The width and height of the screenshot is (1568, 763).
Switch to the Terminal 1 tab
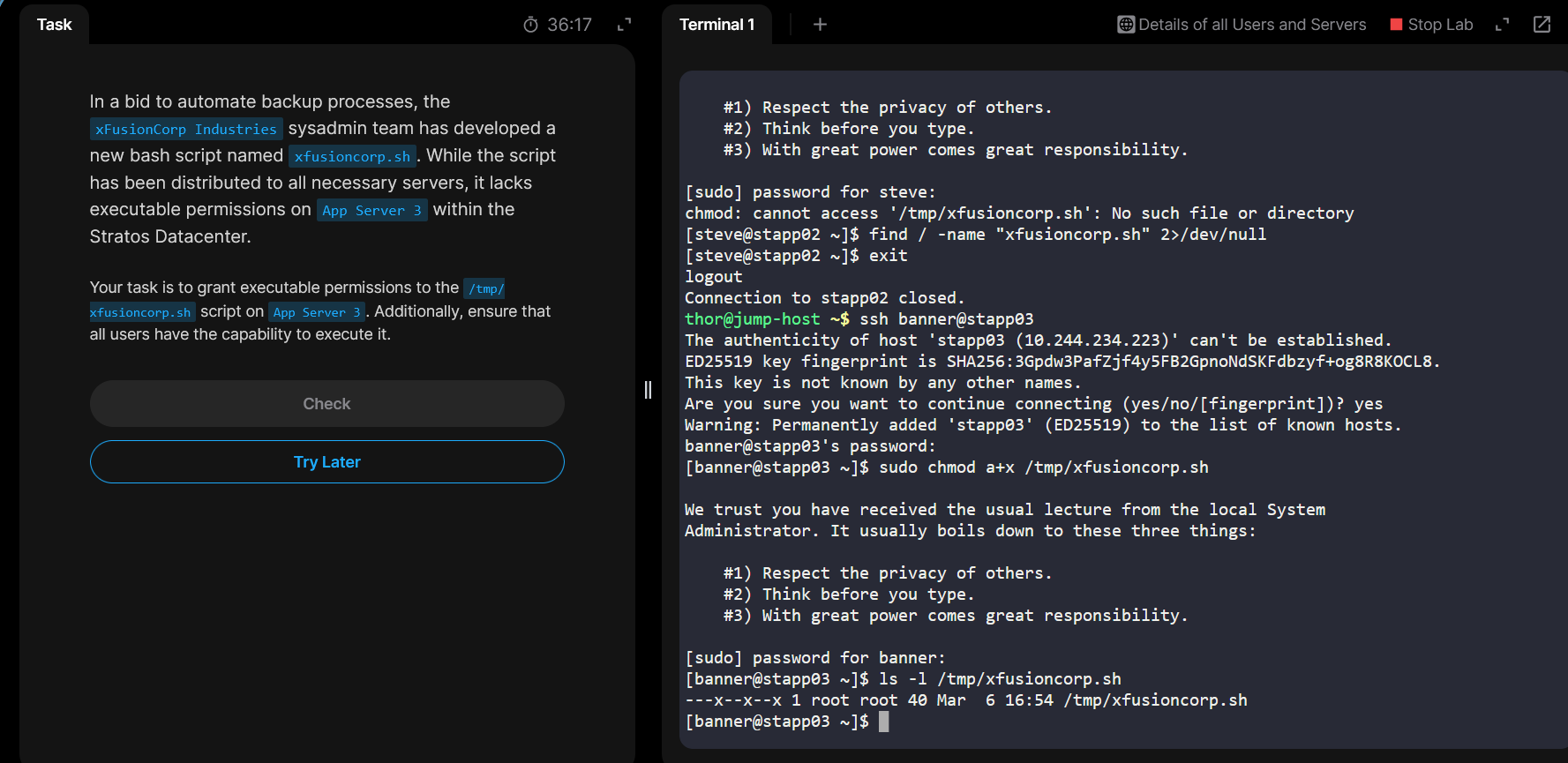[716, 25]
